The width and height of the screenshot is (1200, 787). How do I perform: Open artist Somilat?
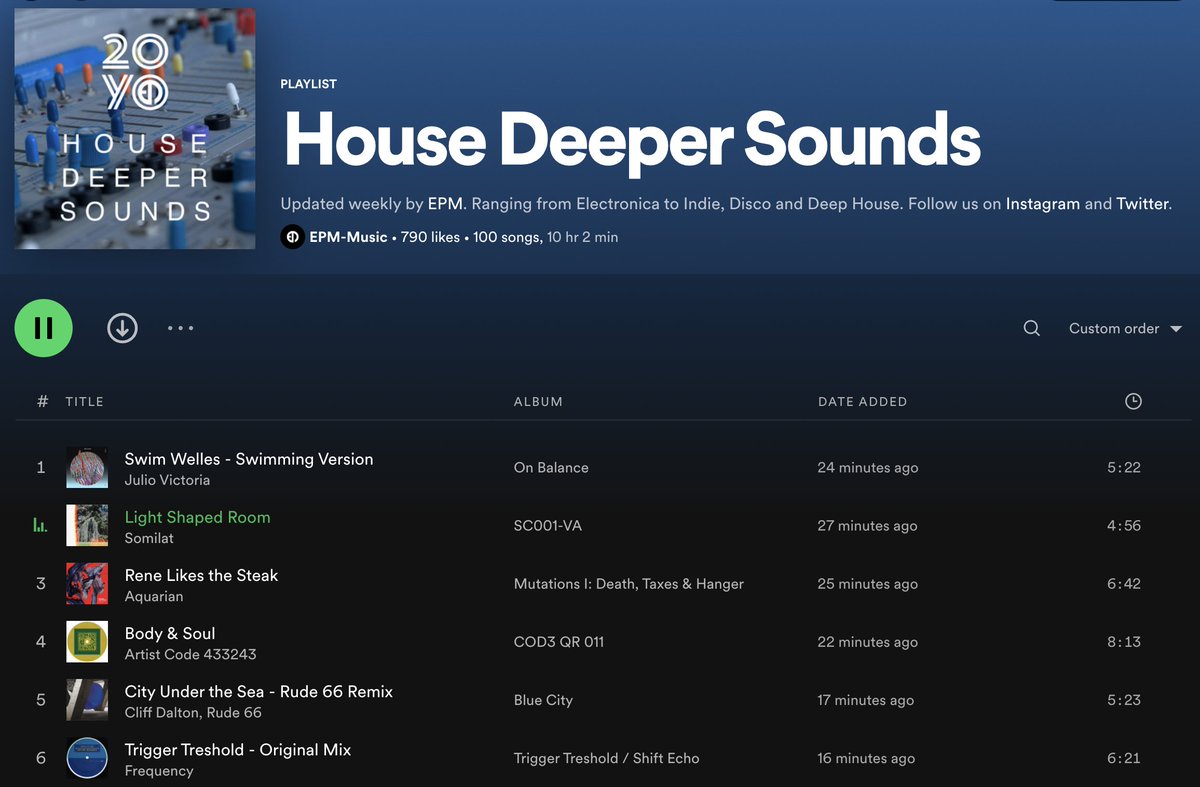[149, 538]
